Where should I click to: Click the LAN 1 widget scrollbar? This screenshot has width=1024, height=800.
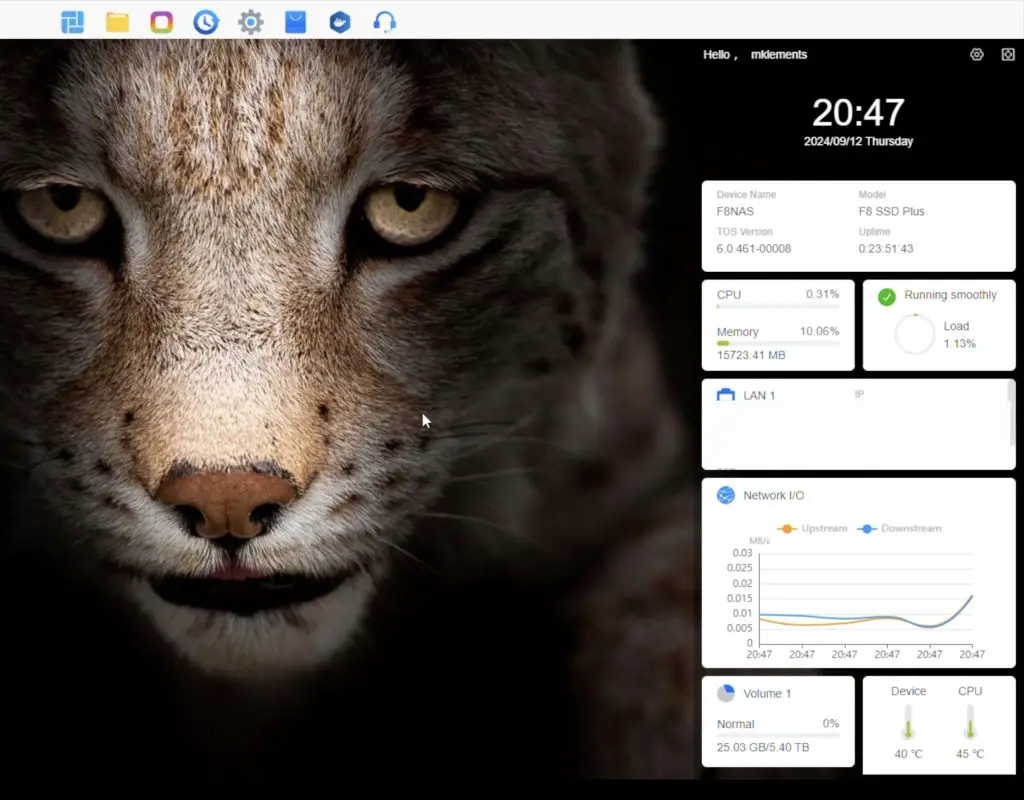(1012, 412)
